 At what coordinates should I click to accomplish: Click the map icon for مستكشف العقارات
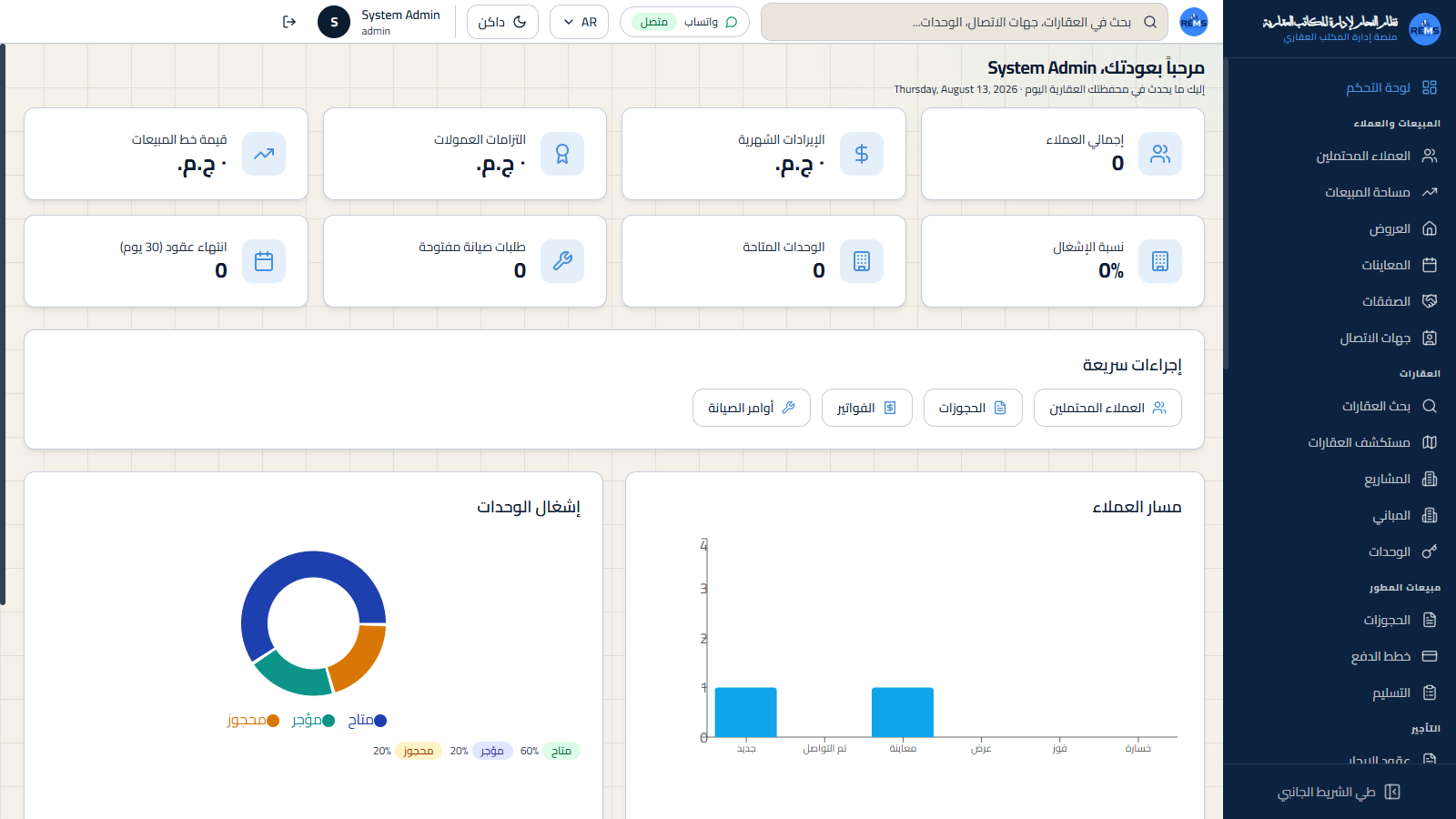(1430, 442)
